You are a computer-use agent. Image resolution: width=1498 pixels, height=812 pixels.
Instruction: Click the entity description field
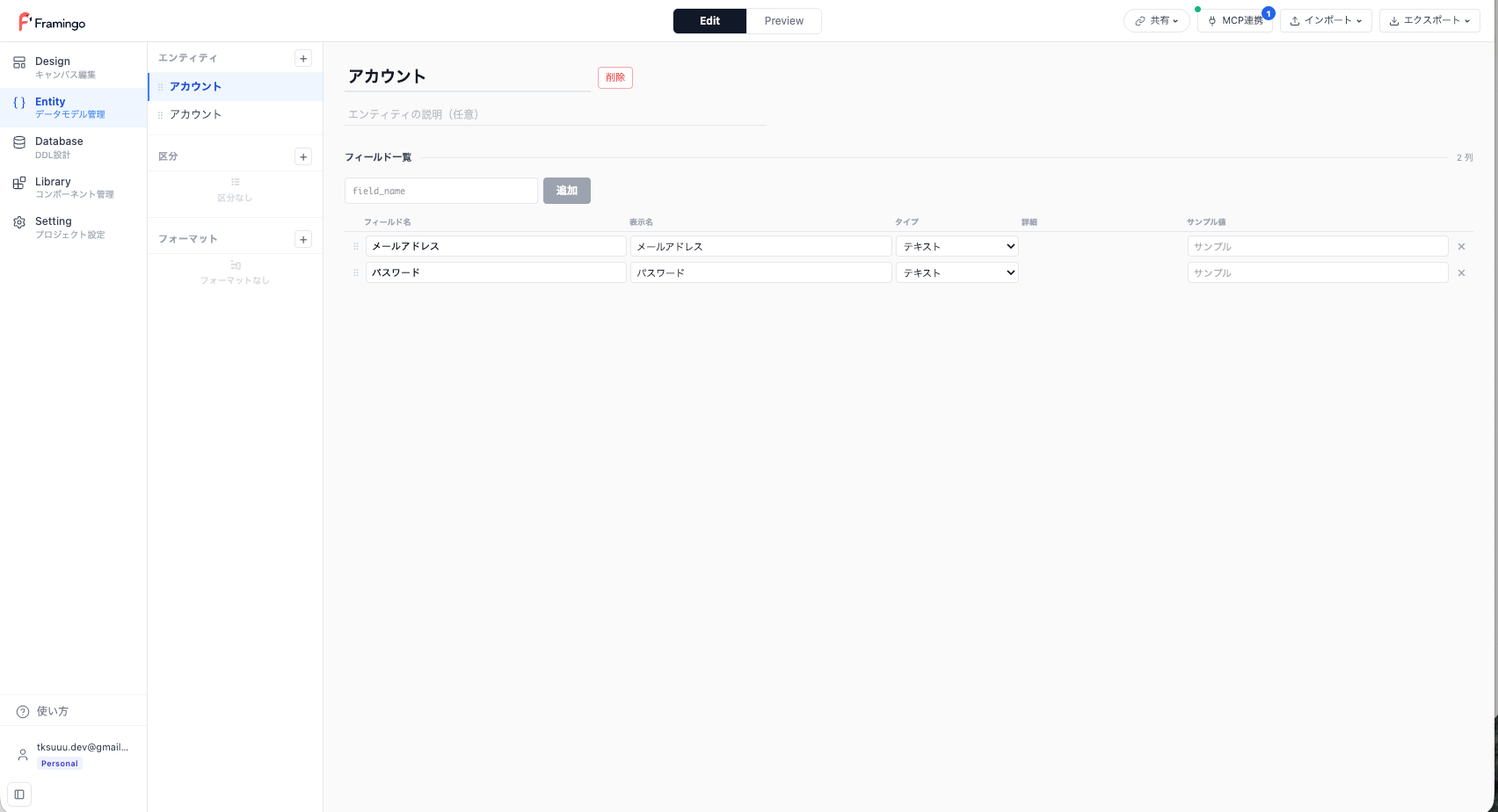pos(556,114)
